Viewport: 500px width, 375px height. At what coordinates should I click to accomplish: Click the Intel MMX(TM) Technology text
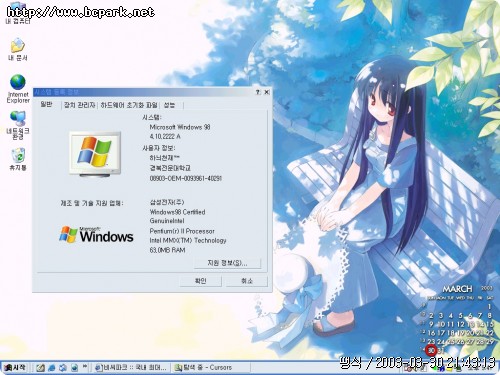click(188, 240)
